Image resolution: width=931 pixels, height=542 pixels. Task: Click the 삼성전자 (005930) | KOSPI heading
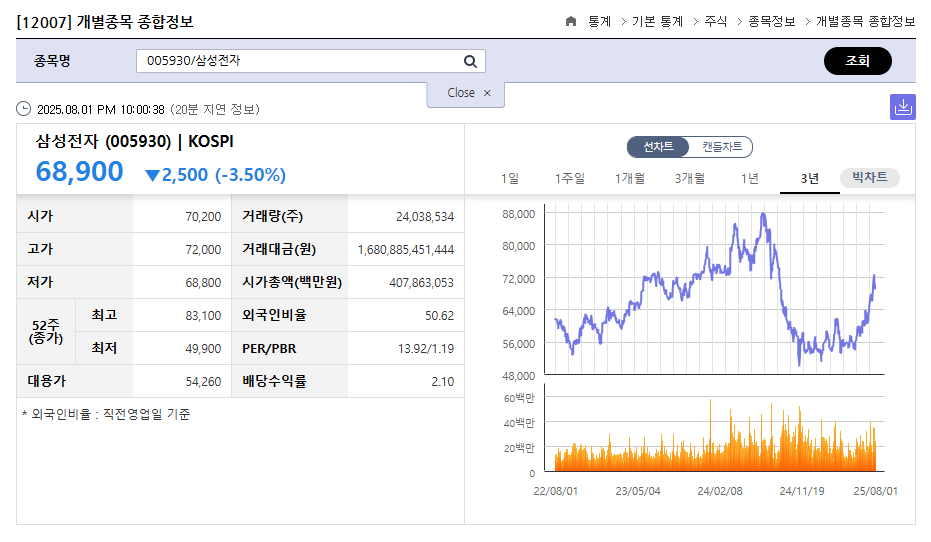pos(135,141)
